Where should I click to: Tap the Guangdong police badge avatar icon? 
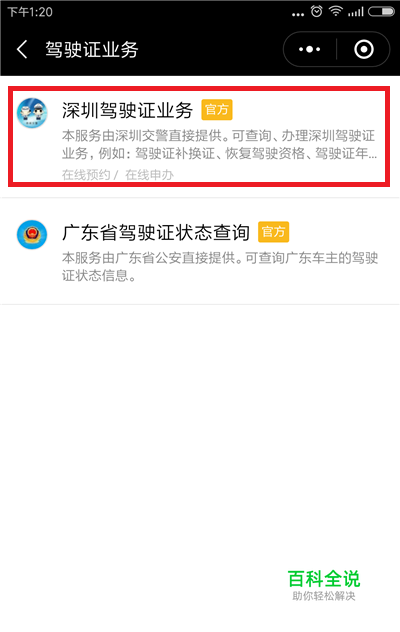(x=32, y=235)
